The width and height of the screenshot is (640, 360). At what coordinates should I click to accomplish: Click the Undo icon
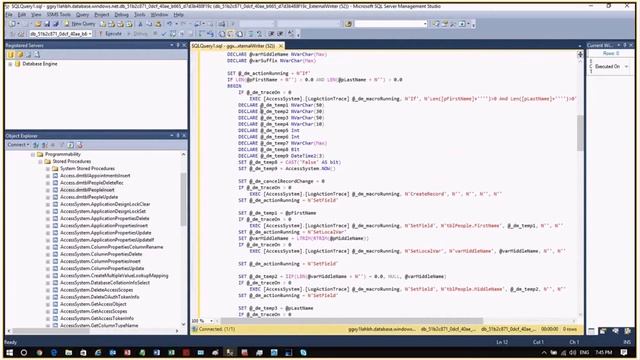coord(170,24)
